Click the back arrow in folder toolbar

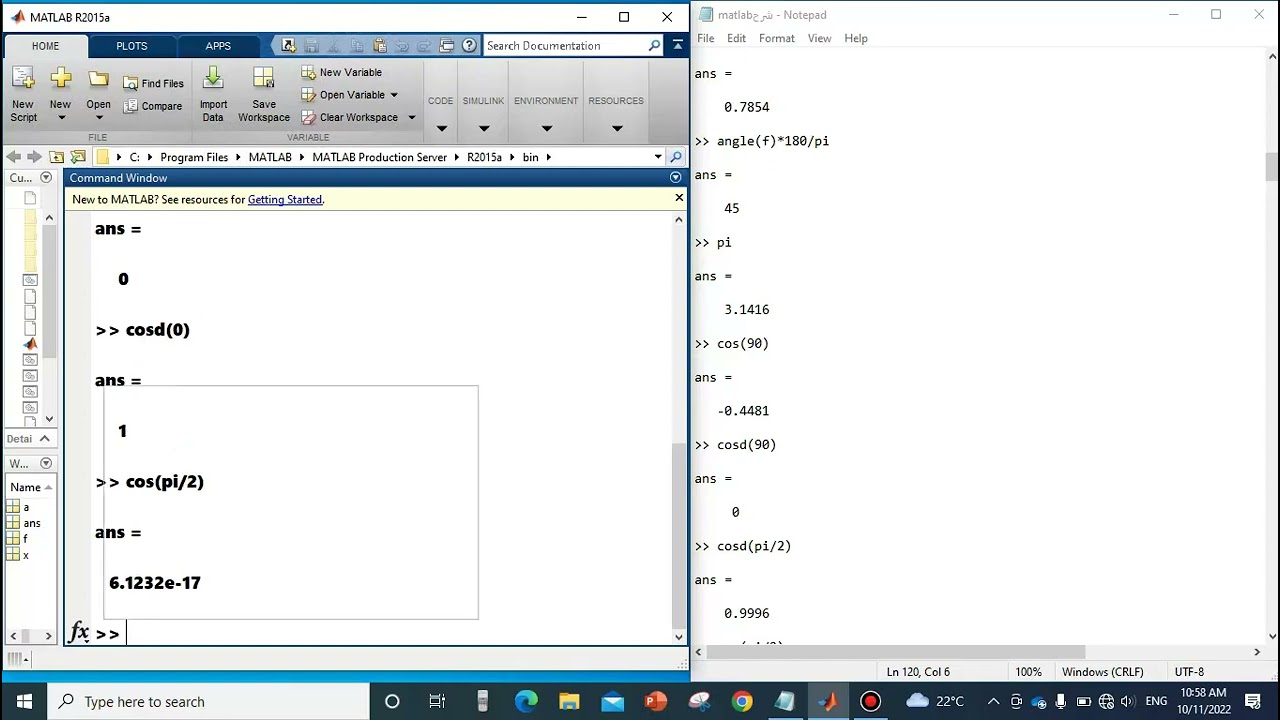(x=14, y=157)
